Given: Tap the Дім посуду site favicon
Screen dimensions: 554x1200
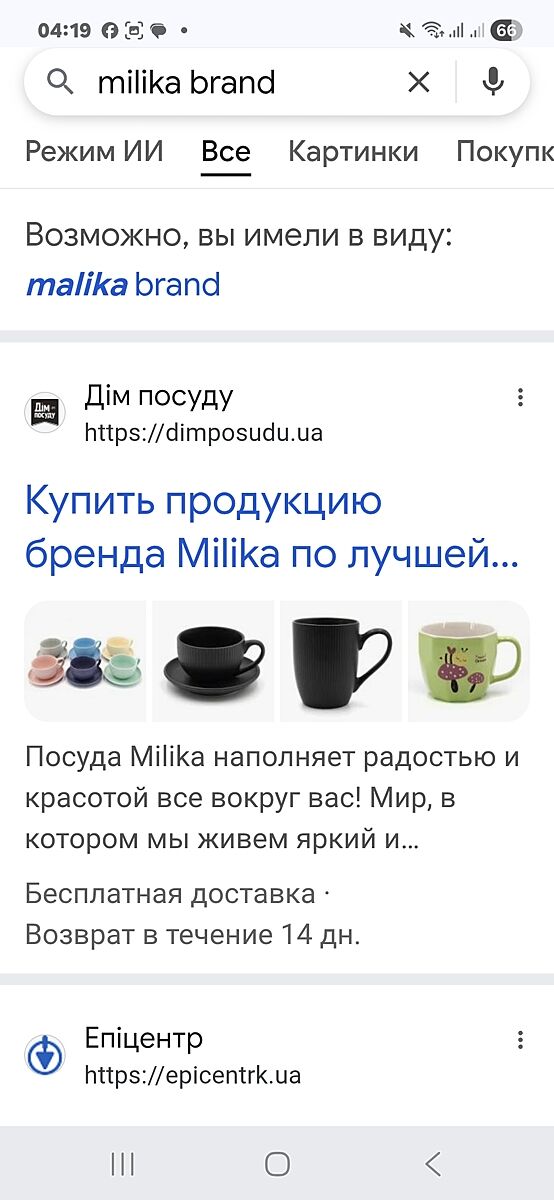Looking at the screenshot, I should click(x=44, y=413).
